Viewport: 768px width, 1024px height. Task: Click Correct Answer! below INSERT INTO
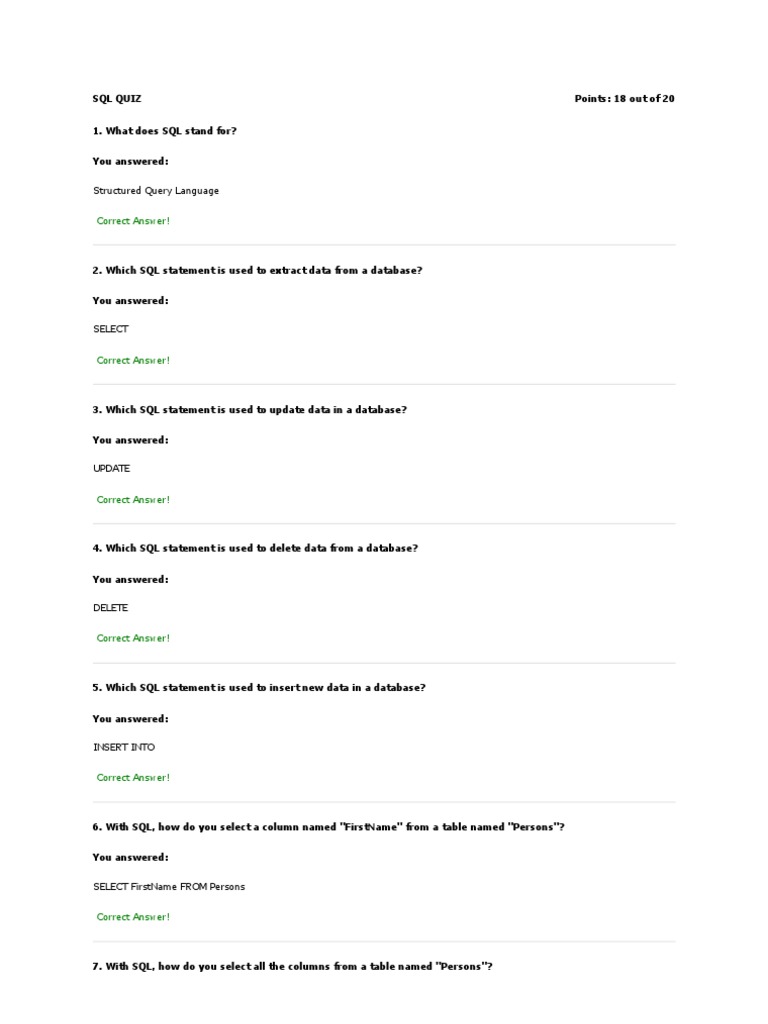(133, 777)
